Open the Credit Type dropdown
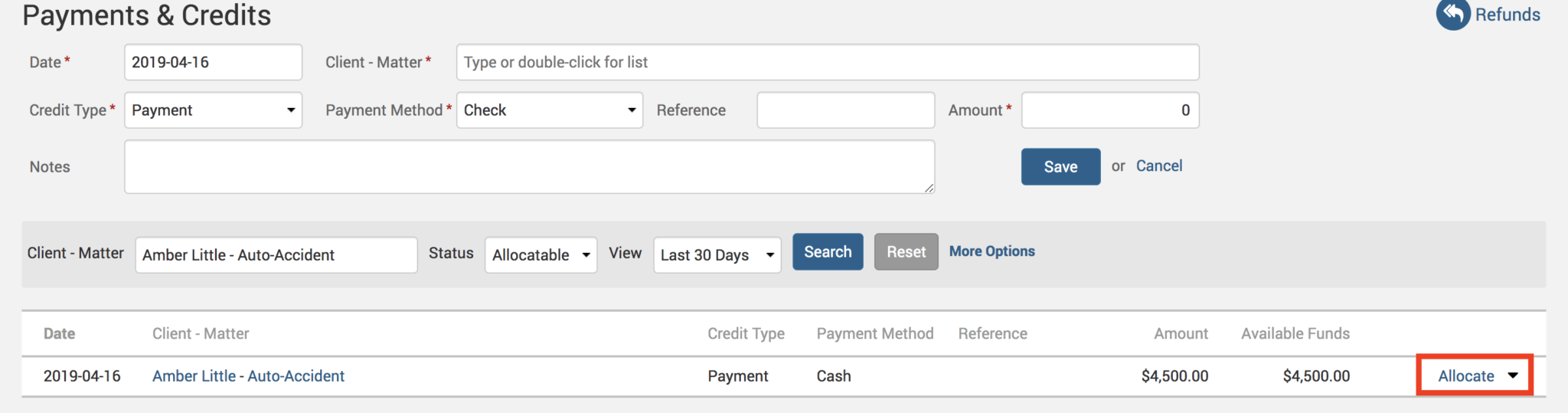 [213, 110]
